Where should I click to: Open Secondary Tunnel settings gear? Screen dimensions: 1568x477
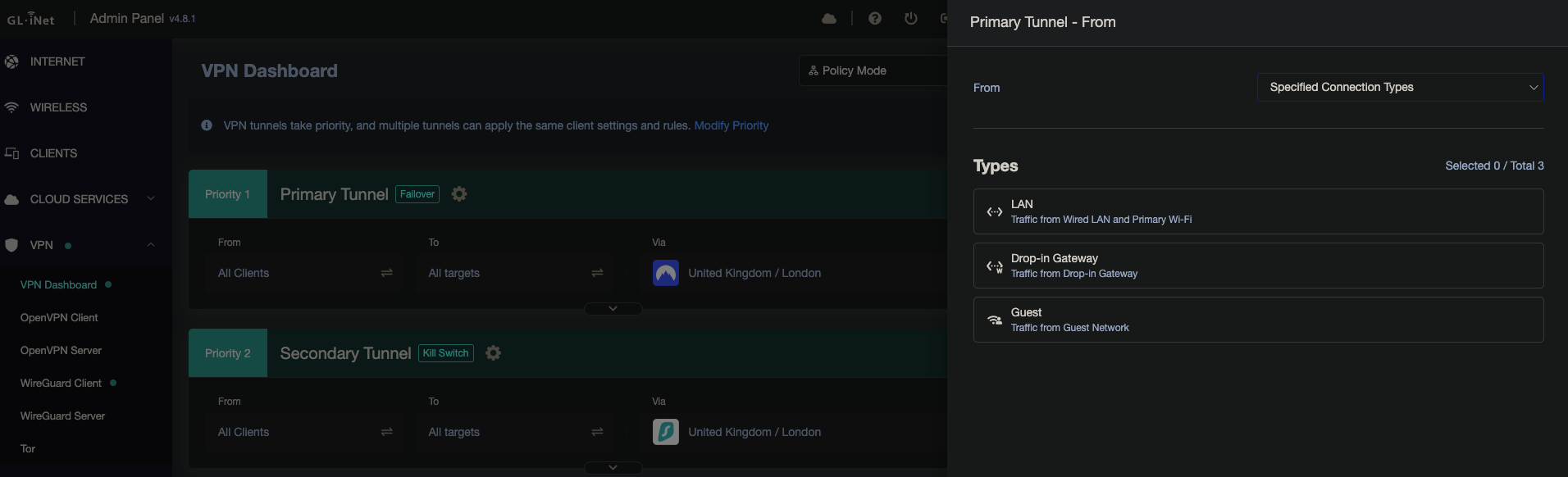tap(493, 353)
